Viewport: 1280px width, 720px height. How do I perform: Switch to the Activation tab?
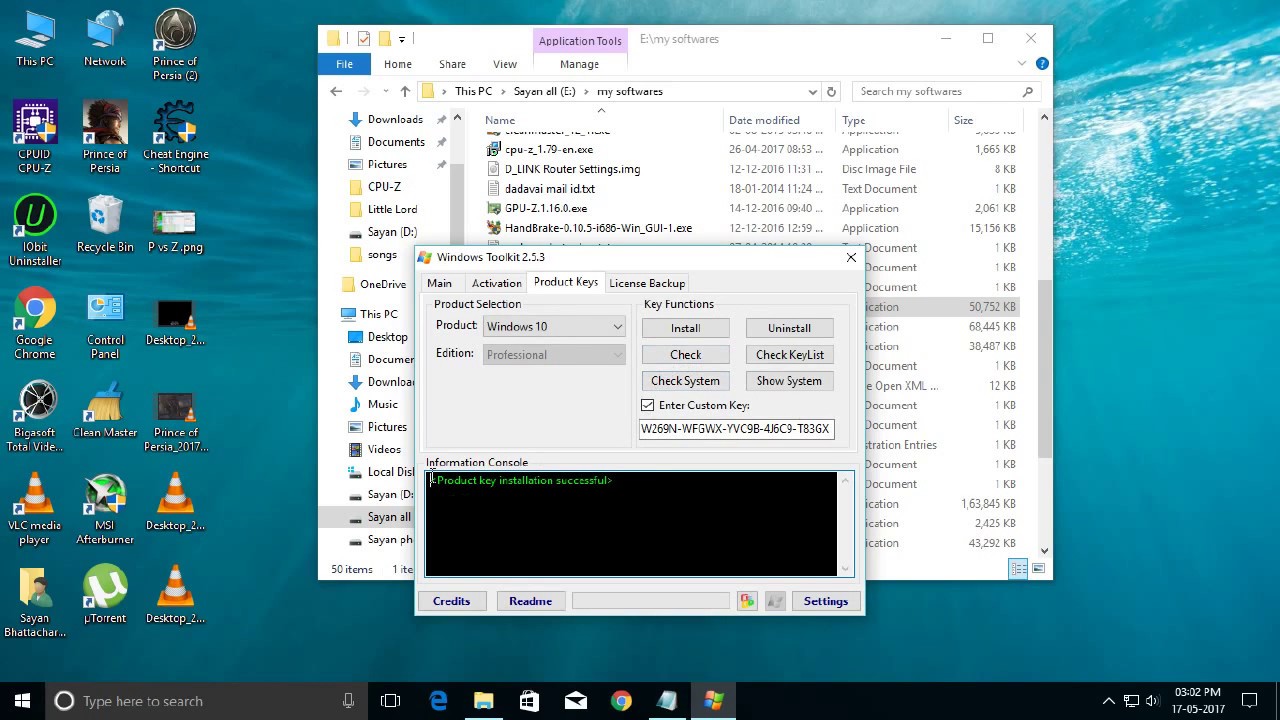pyautogui.click(x=496, y=283)
